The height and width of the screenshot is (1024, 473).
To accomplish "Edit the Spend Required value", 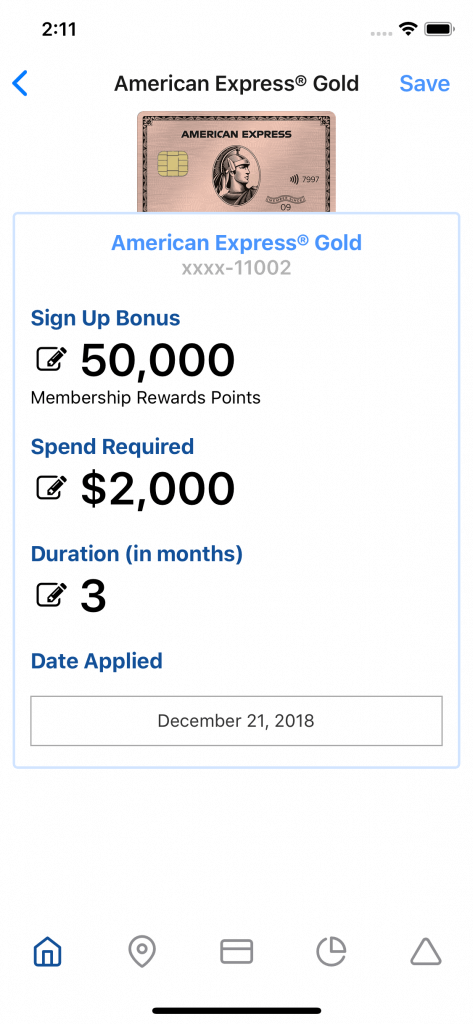I will pyautogui.click(x=51, y=488).
